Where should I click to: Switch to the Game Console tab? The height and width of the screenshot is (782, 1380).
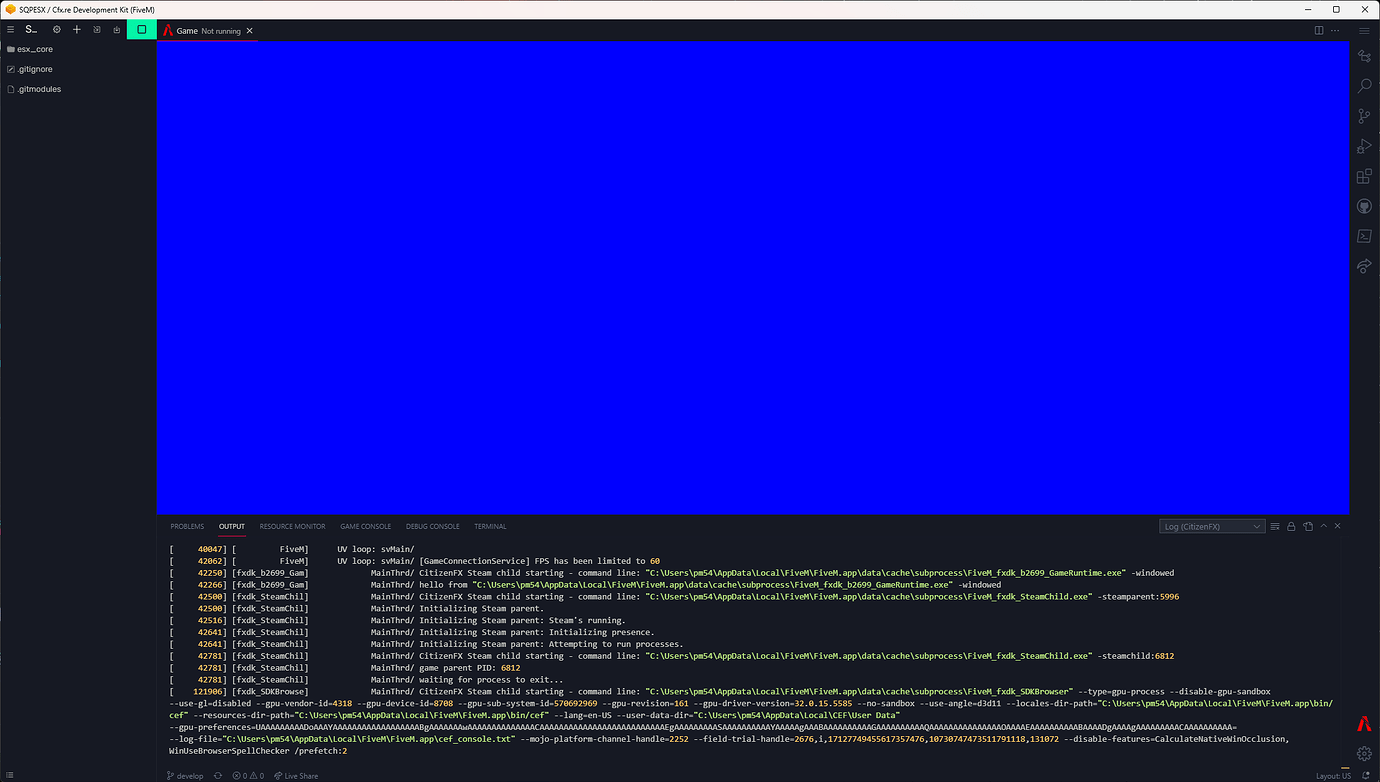(x=365, y=526)
